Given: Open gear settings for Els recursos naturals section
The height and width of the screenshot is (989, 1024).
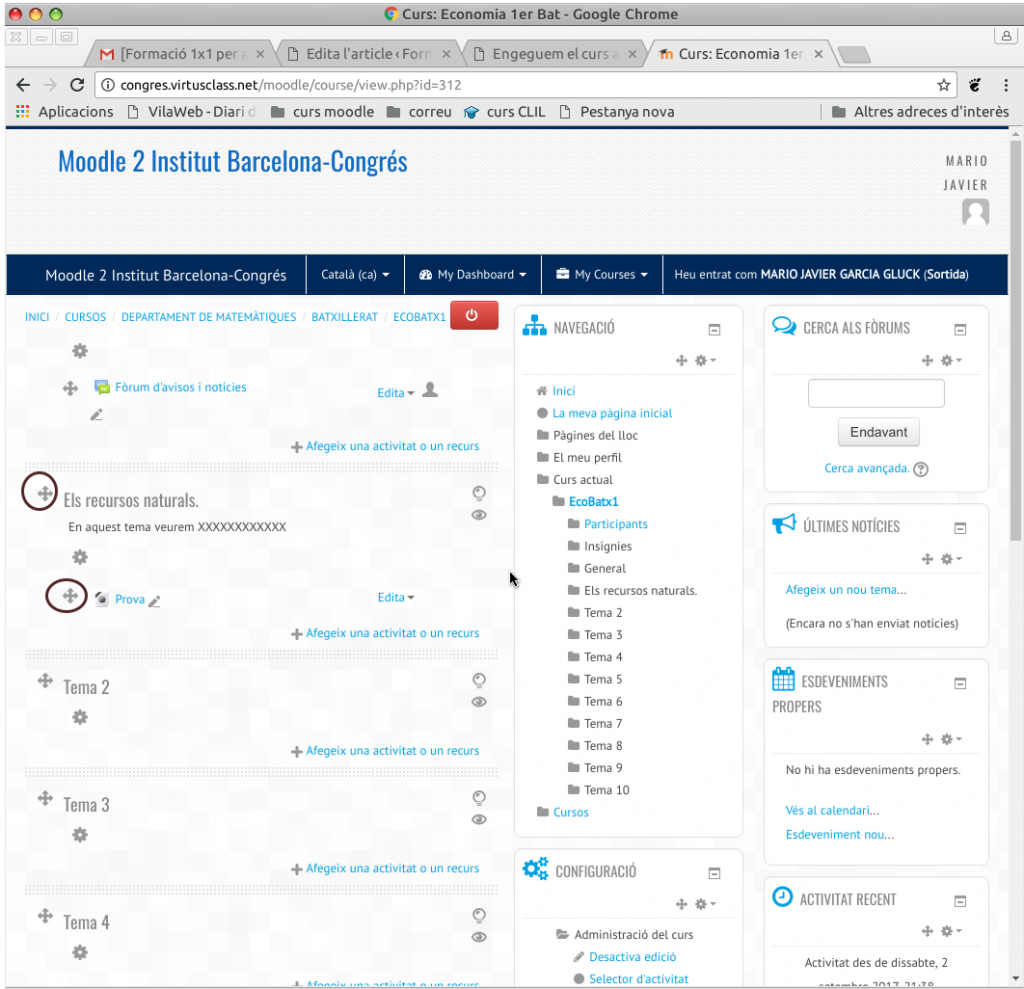Looking at the screenshot, I should point(80,557).
